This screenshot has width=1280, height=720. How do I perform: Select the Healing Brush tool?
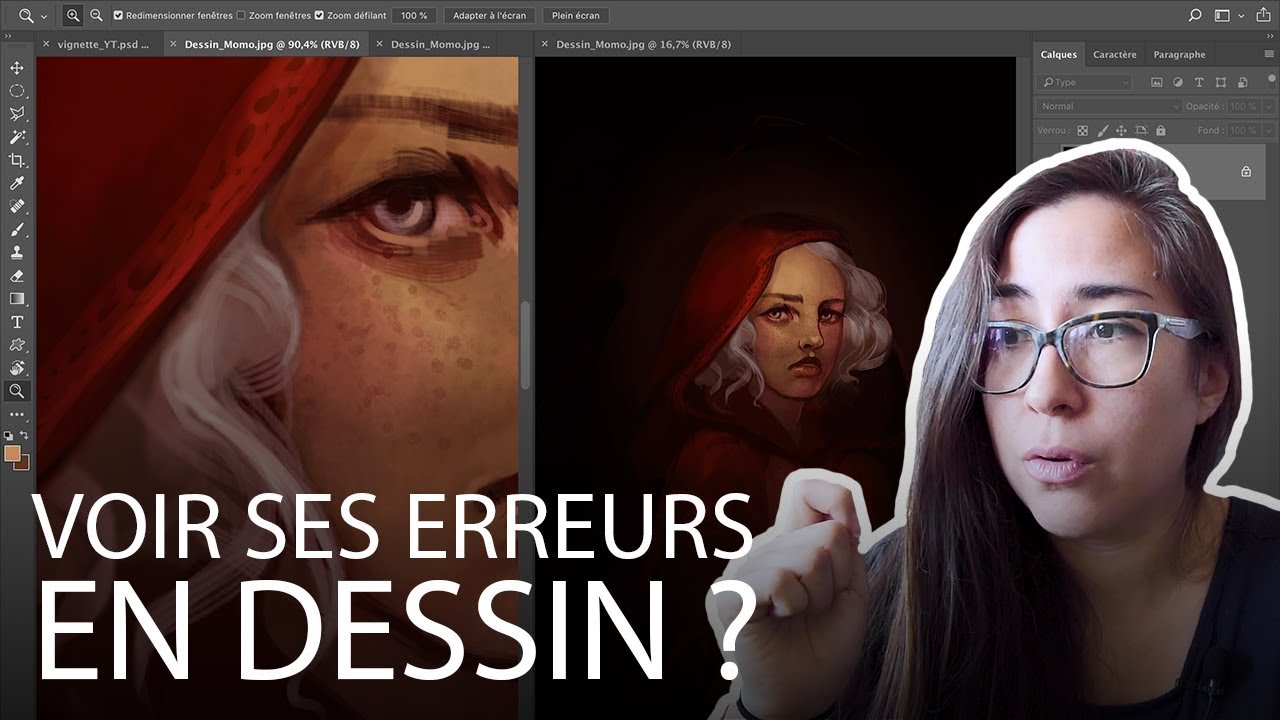coord(17,206)
